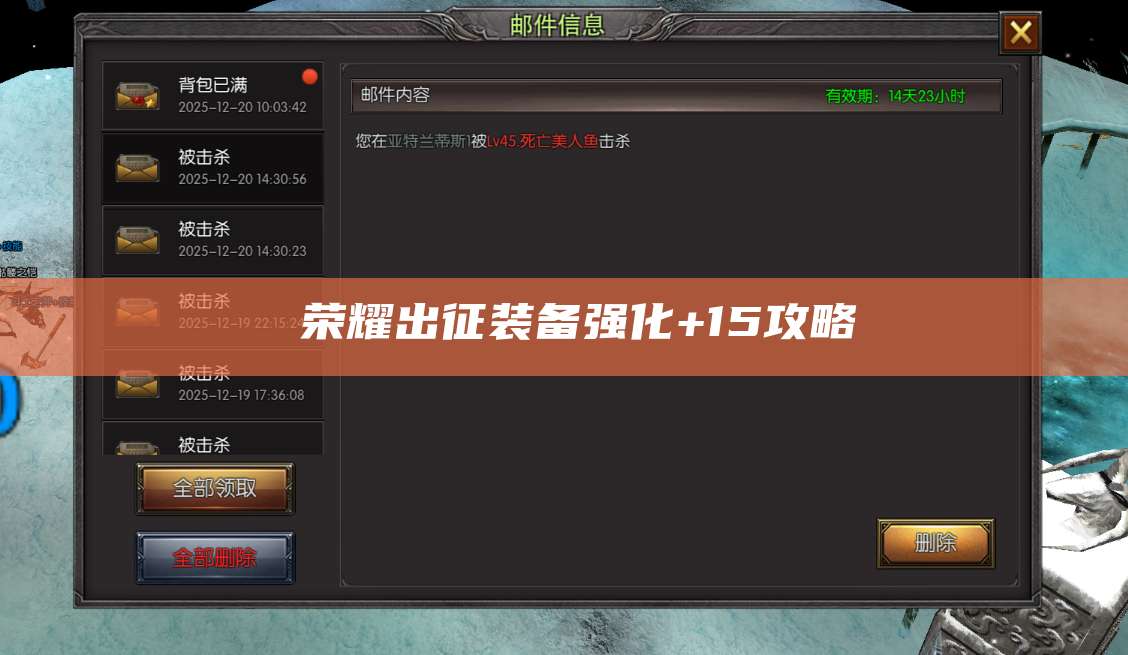1128x655 pixels.
Task: Click the red unread dot on 背包已满
Action: 309,76
